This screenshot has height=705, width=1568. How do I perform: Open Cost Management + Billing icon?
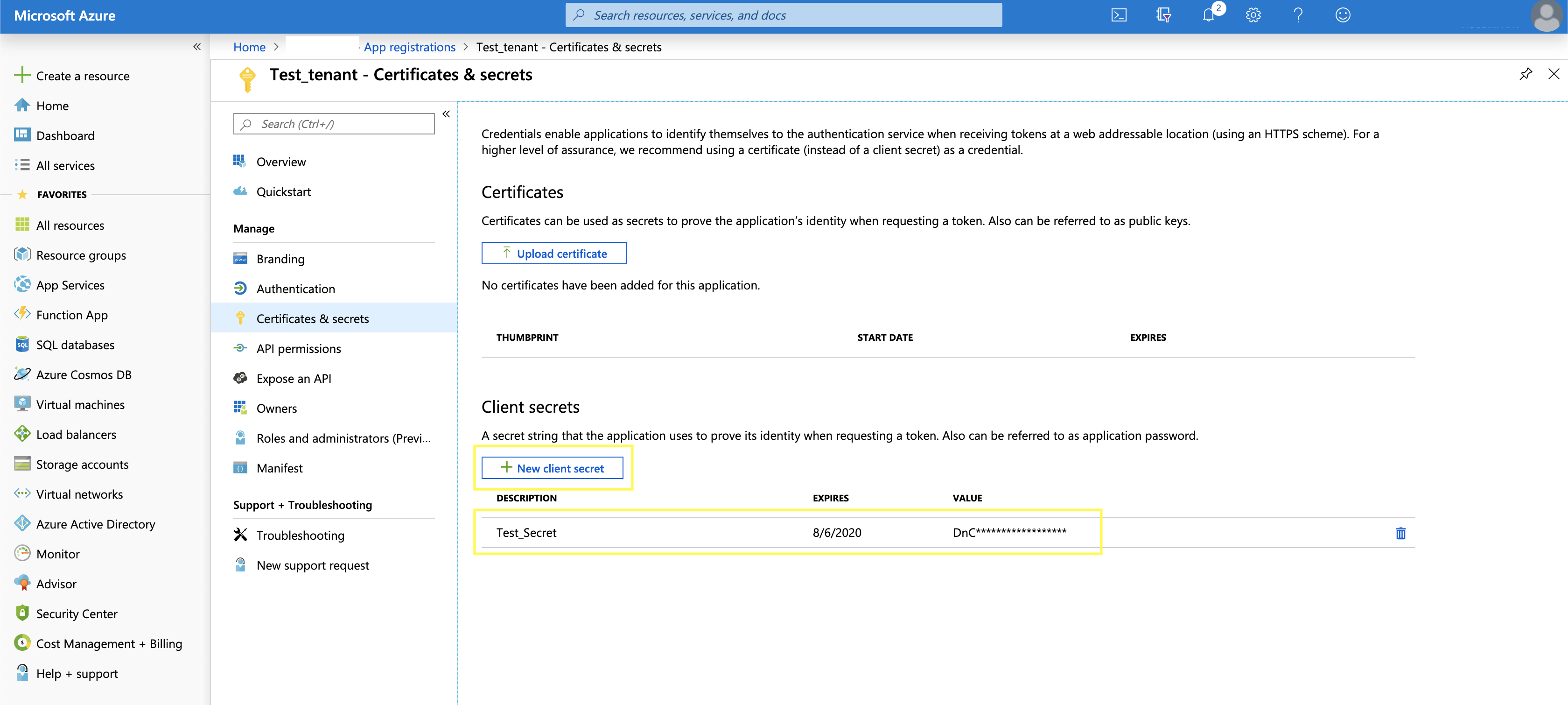[x=22, y=643]
